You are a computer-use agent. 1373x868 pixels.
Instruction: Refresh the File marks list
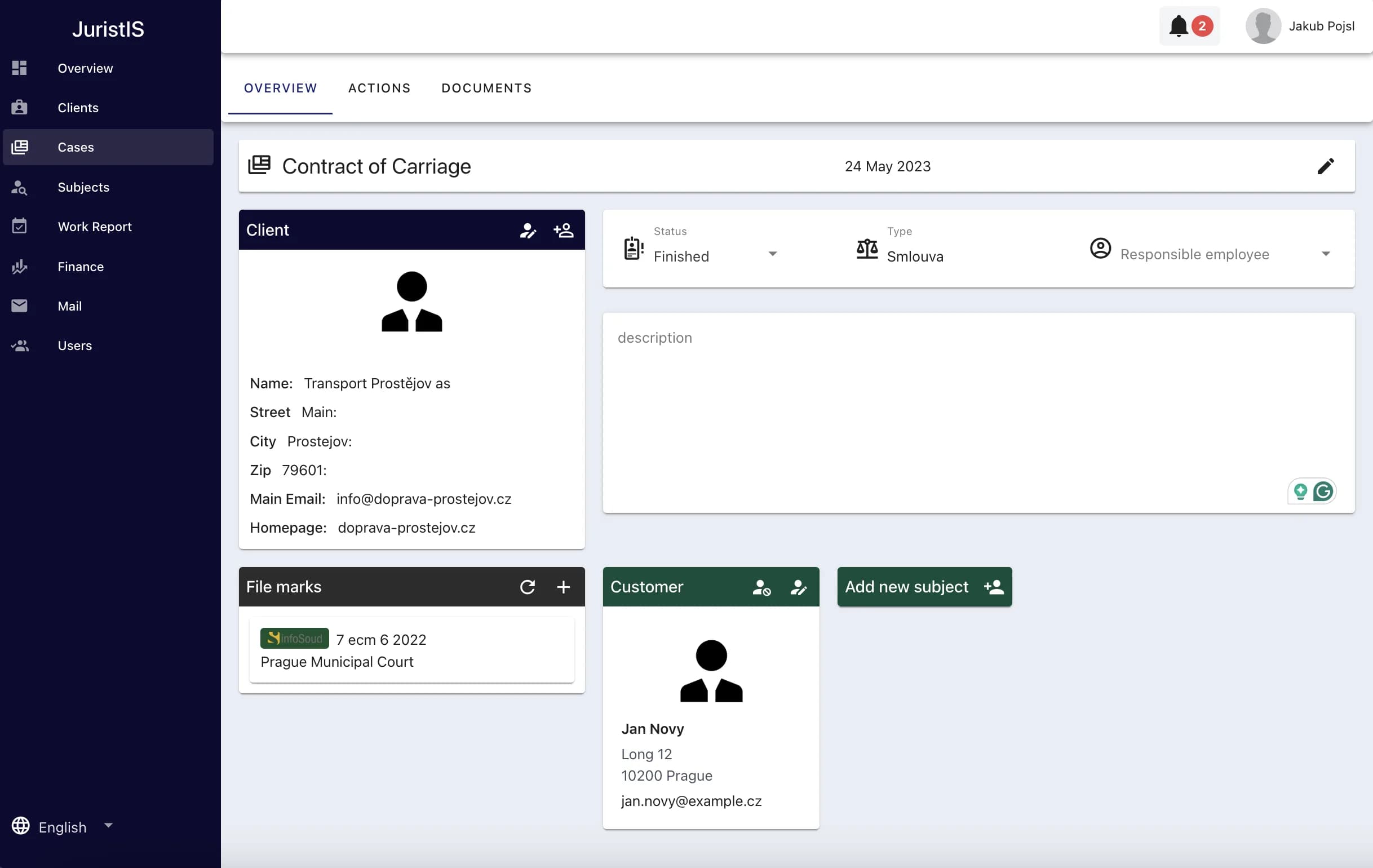[528, 587]
